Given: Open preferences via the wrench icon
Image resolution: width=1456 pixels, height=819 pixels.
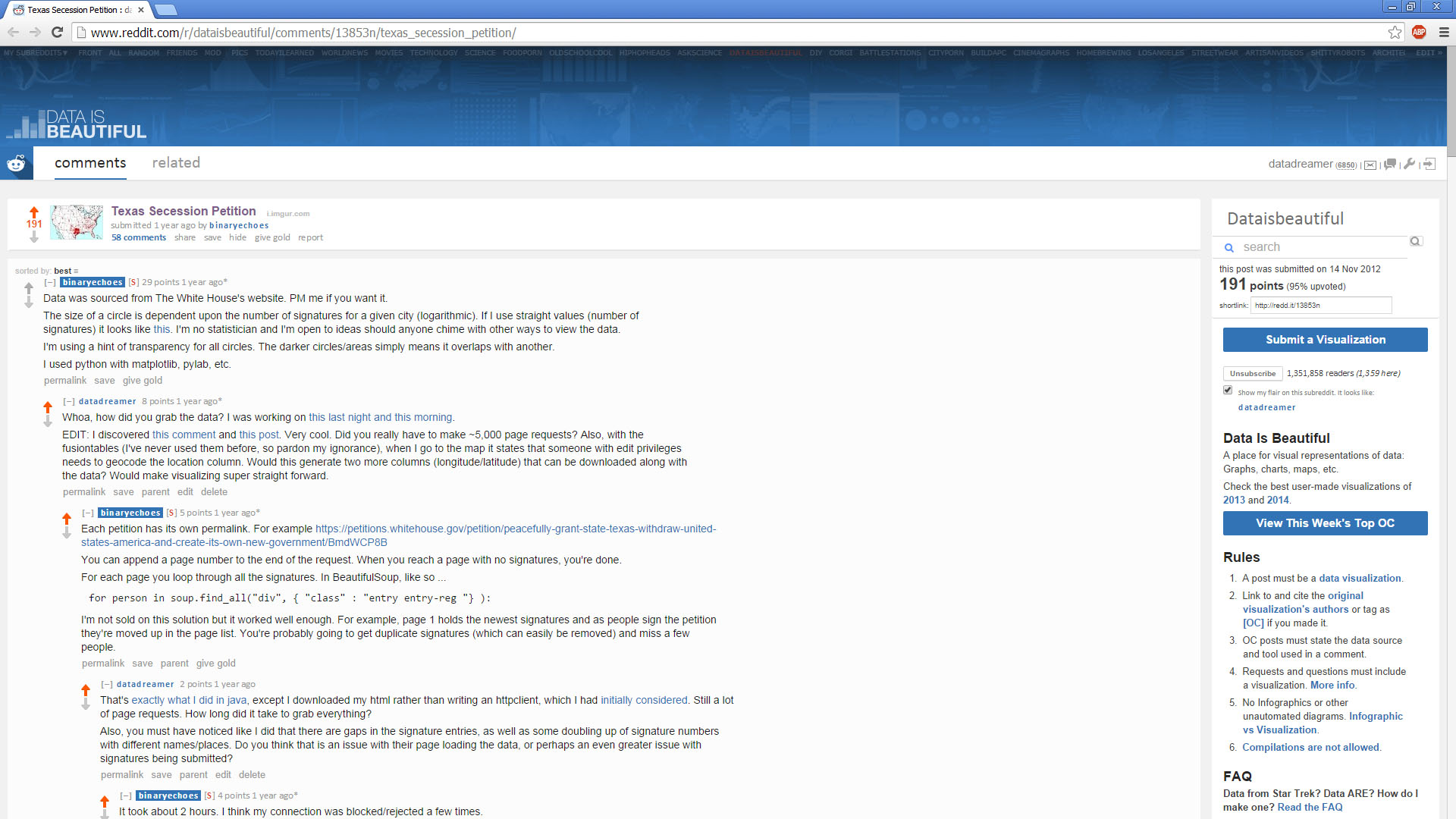Looking at the screenshot, I should [x=1410, y=164].
